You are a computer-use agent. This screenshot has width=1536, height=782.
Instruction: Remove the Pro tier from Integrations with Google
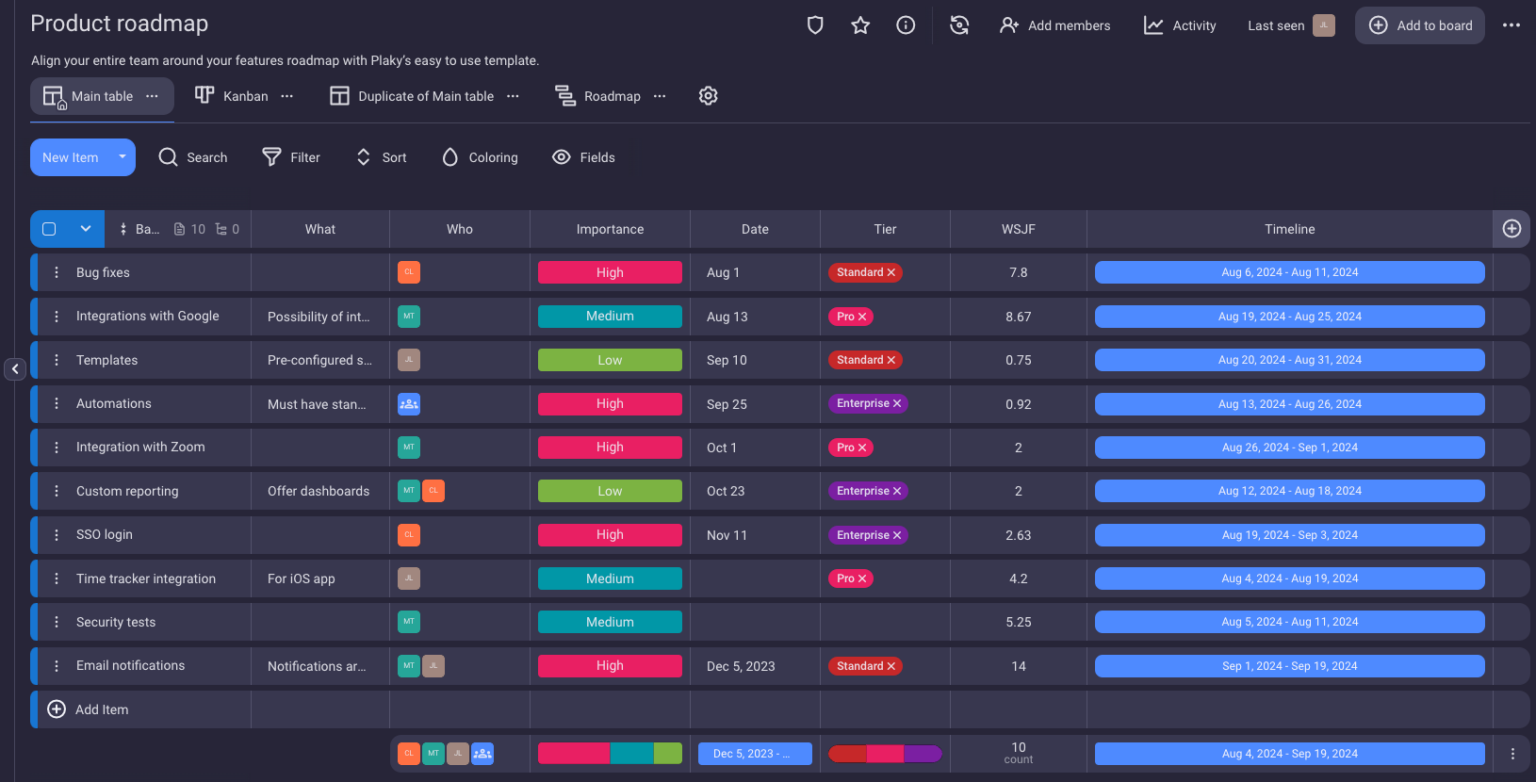(864, 316)
